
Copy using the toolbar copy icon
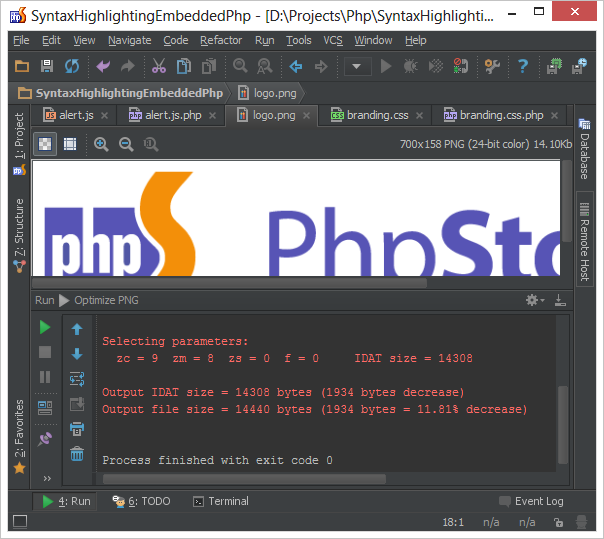tap(184, 66)
